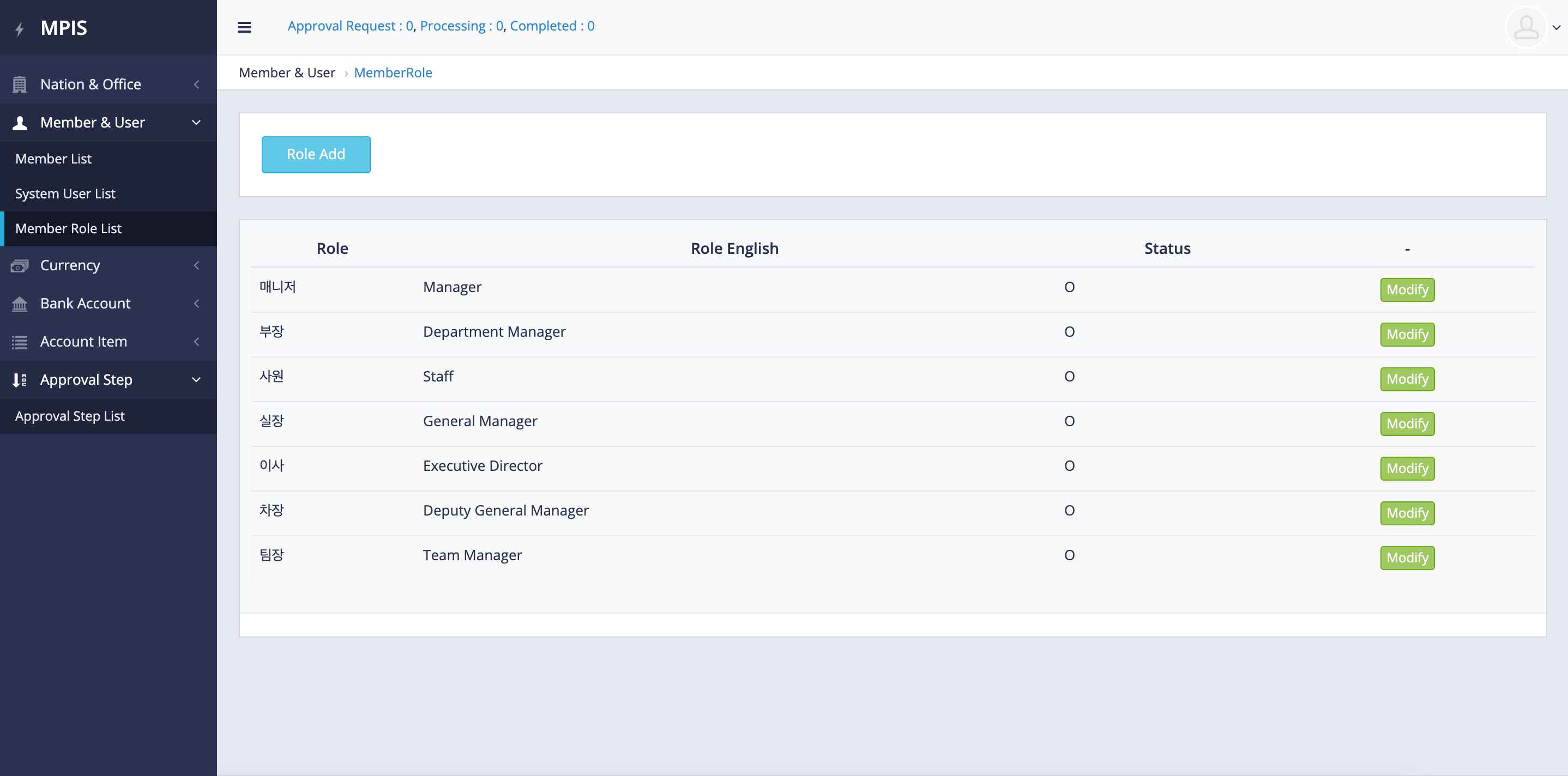The width and height of the screenshot is (1568, 776).
Task: Click the Bank Account bank icon
Action: [x=20, y=303]
